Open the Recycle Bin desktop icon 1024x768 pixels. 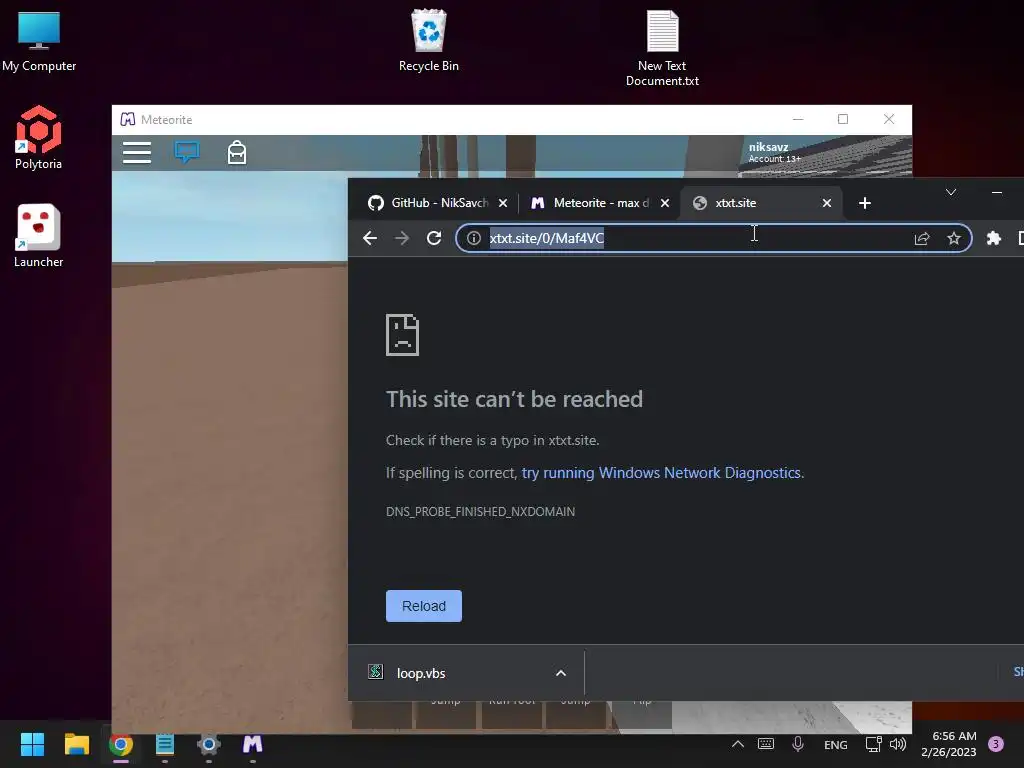coord(428,40)
